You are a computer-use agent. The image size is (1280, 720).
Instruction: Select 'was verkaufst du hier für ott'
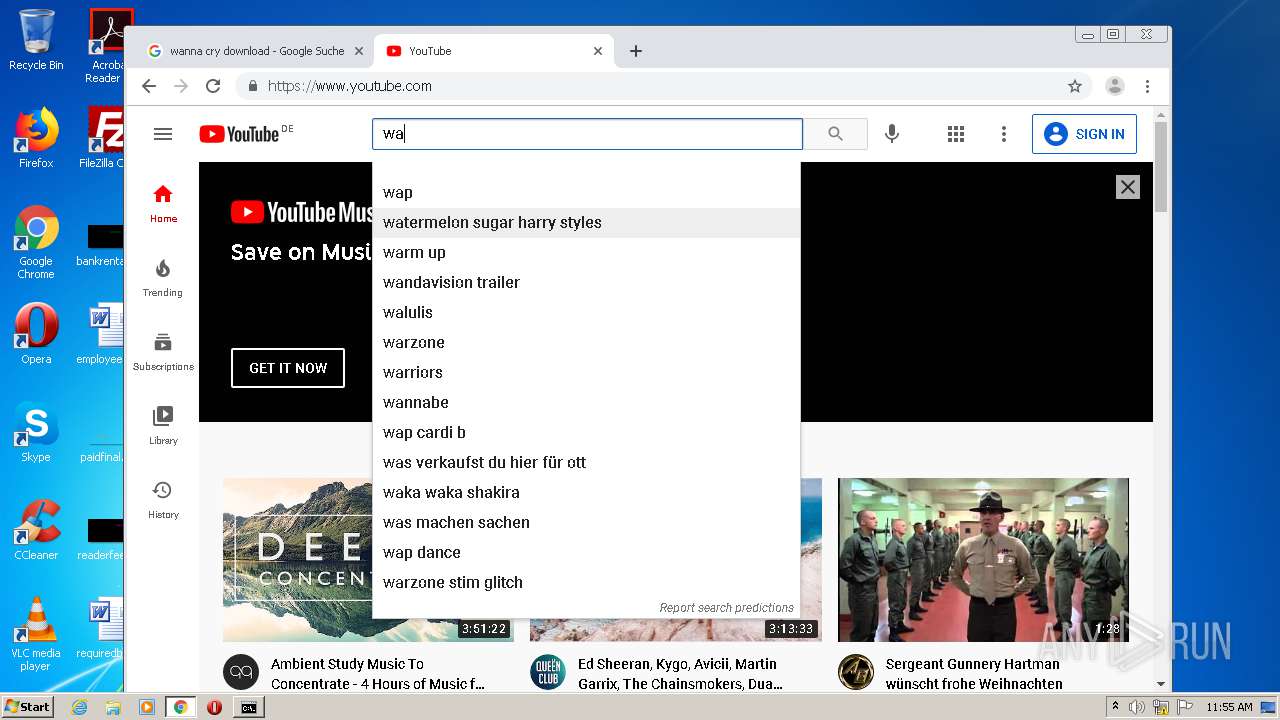[x=586, y=462]
